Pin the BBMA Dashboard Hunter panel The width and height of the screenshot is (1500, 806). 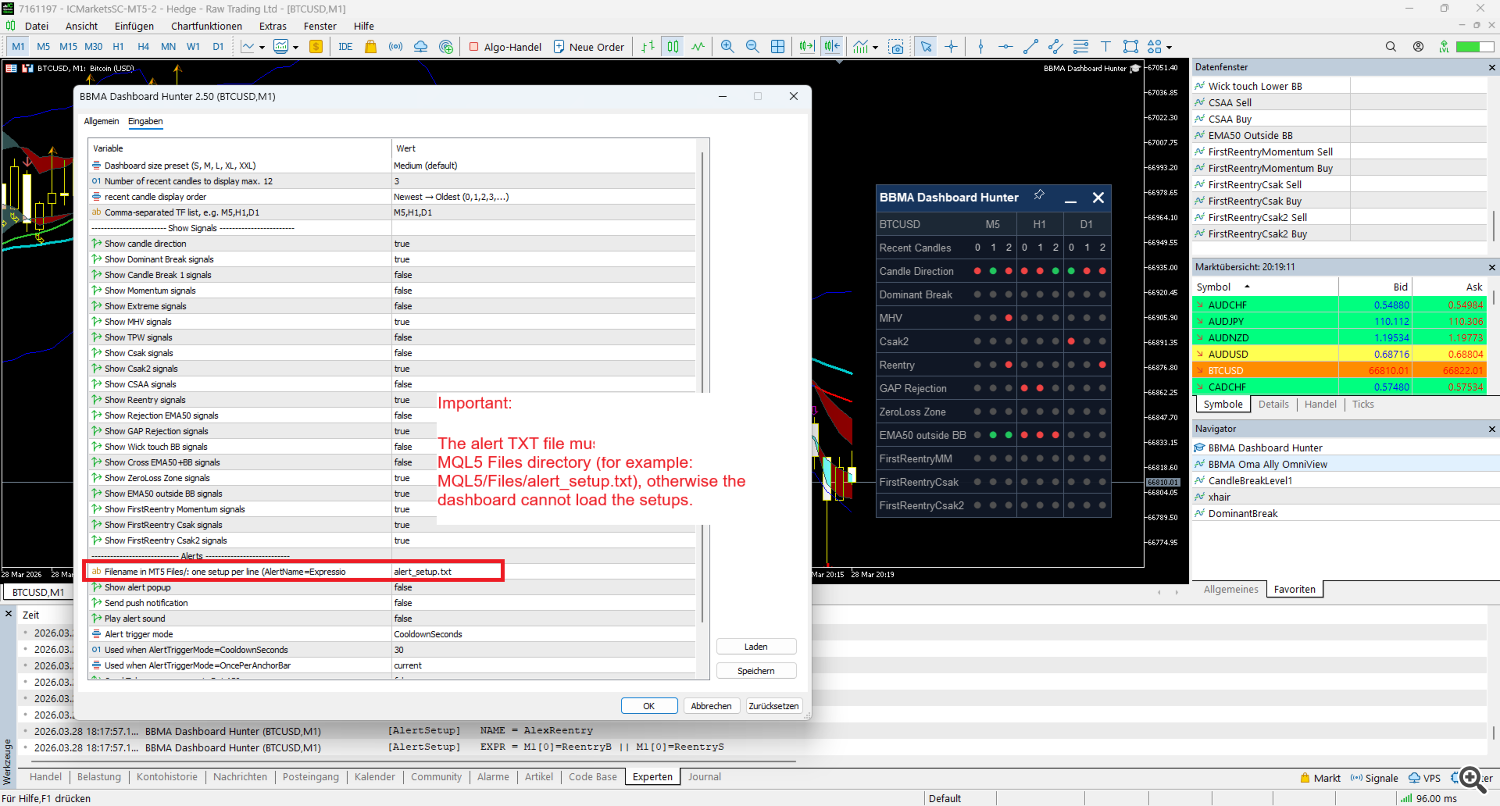tap(1039, 196)
